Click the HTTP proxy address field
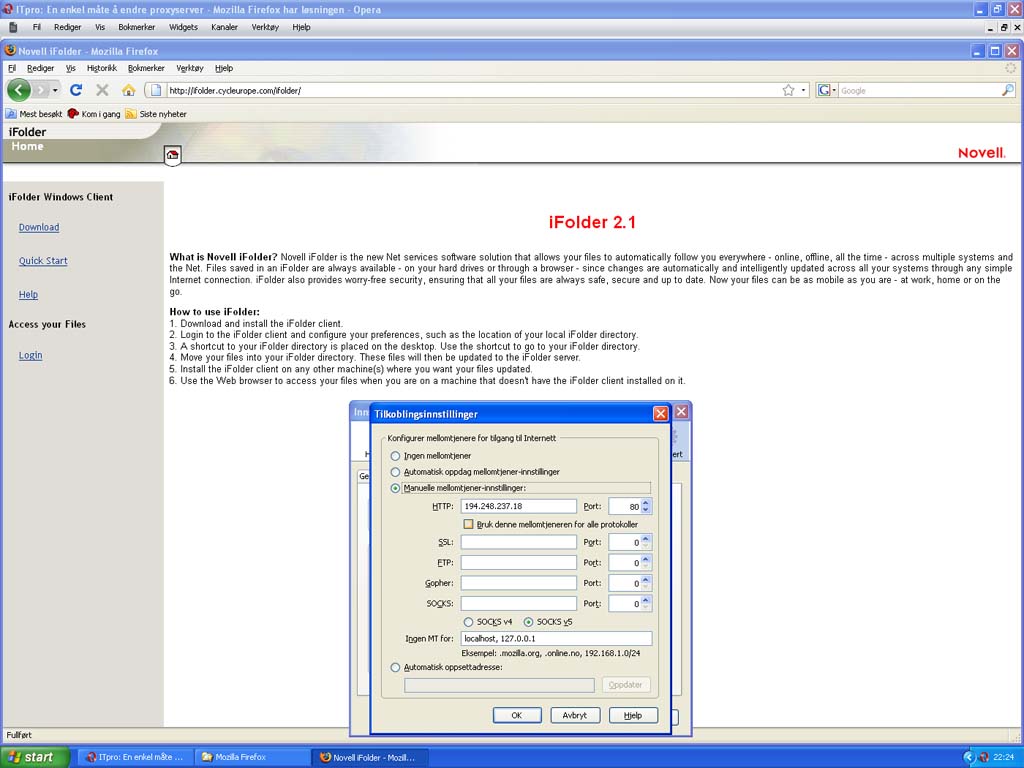 pyautogui.click(x=519, y=506)
